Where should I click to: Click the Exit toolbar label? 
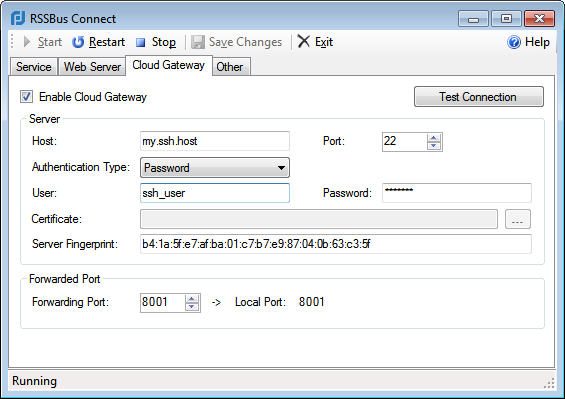[324, 42]
